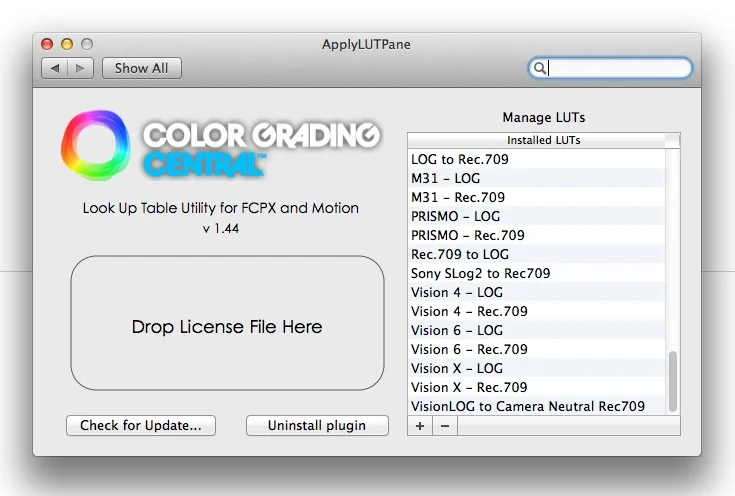Select 'PRISMO – LOG' in the list
The width and height of the screenshot is (735, 496).
point(536,216)
